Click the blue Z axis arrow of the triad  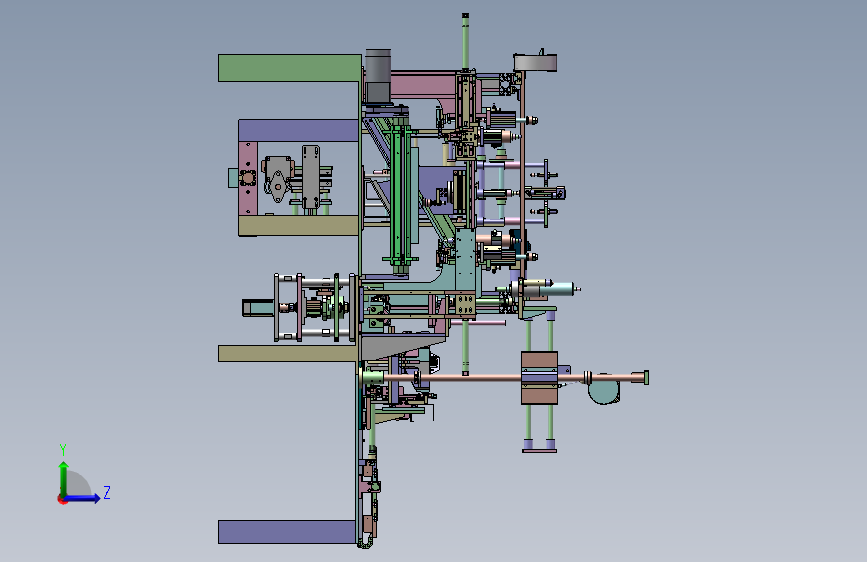click(x=83, y=498)
